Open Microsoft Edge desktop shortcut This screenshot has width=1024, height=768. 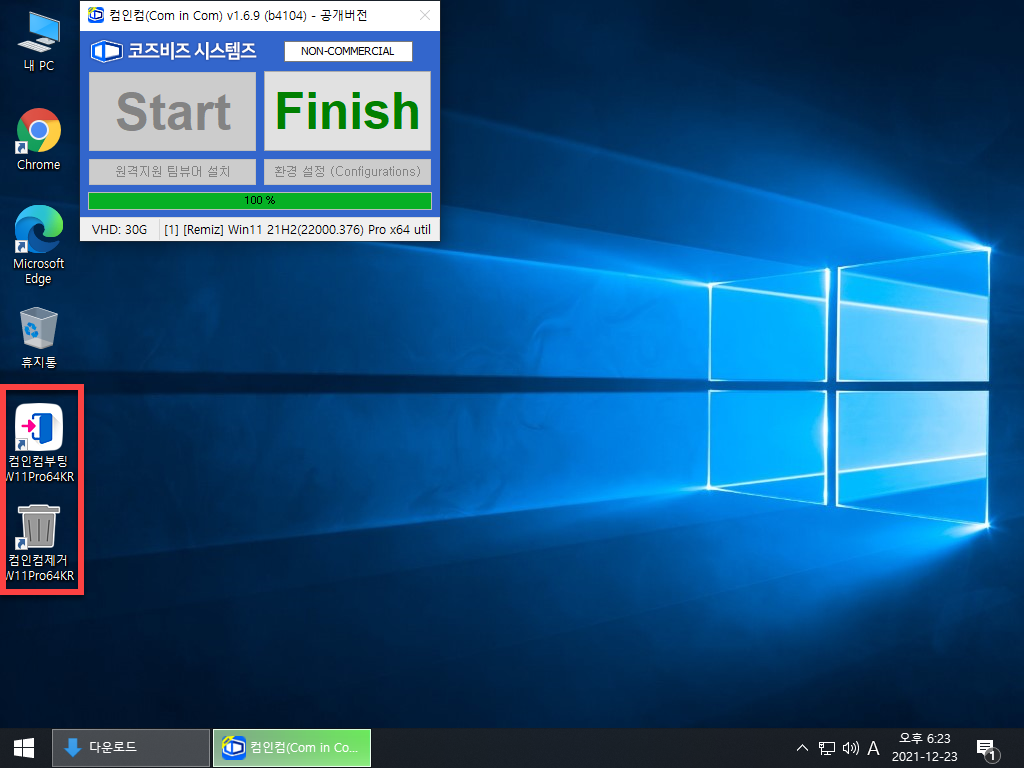(x=39, y=245)
